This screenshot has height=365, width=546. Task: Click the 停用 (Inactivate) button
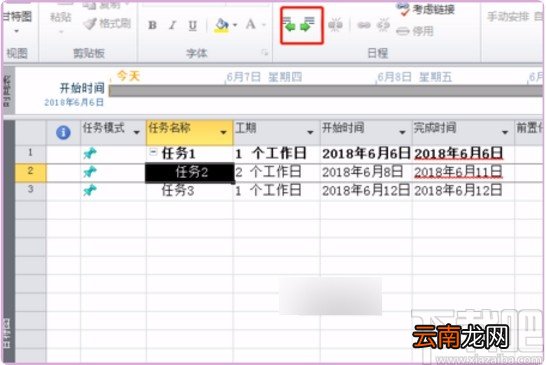[415, 32]
